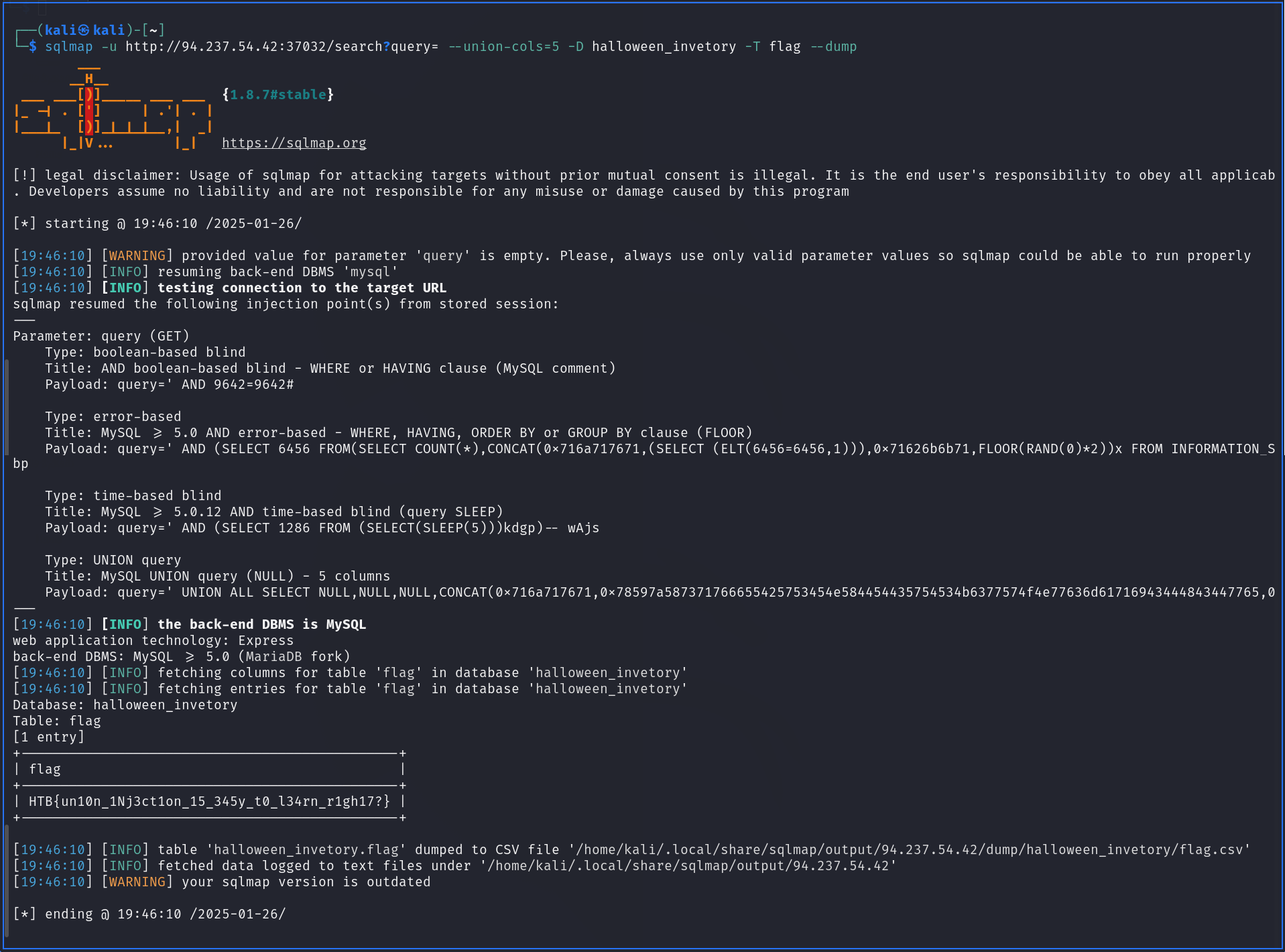Click 'Type: boolean-based blind' line

click(145, 352)
